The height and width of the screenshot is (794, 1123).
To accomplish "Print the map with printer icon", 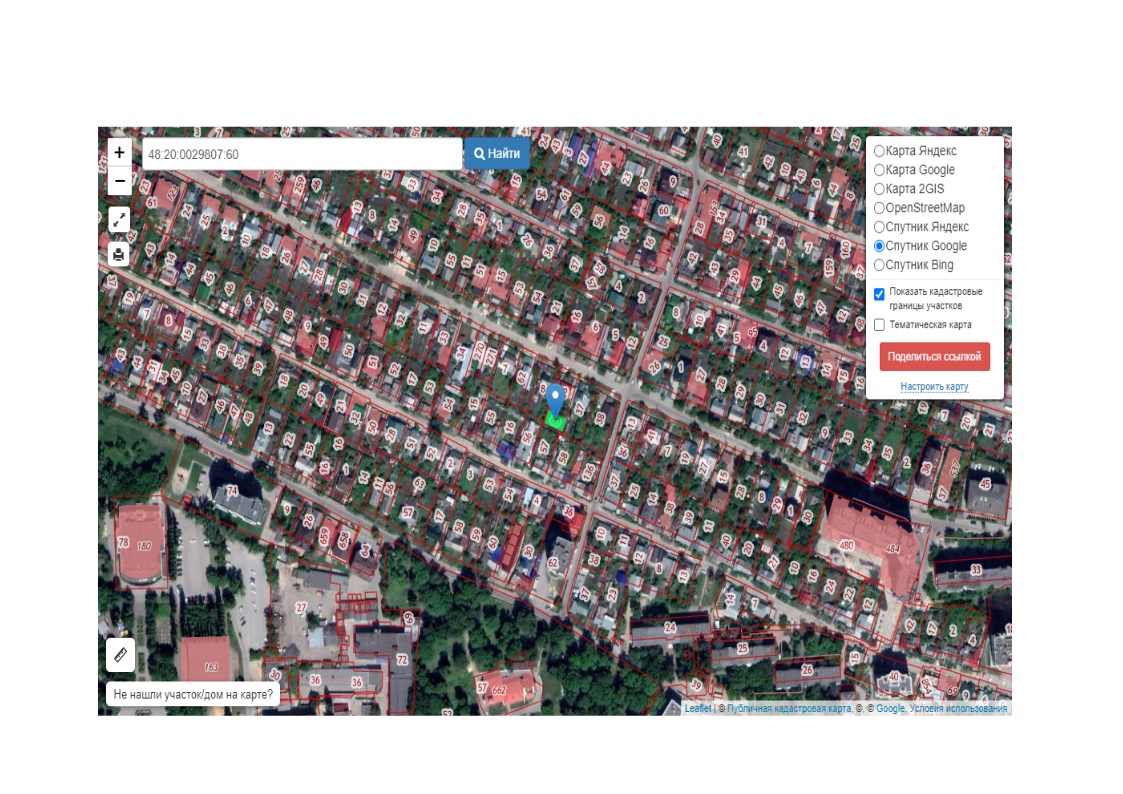I will (120, 254).
